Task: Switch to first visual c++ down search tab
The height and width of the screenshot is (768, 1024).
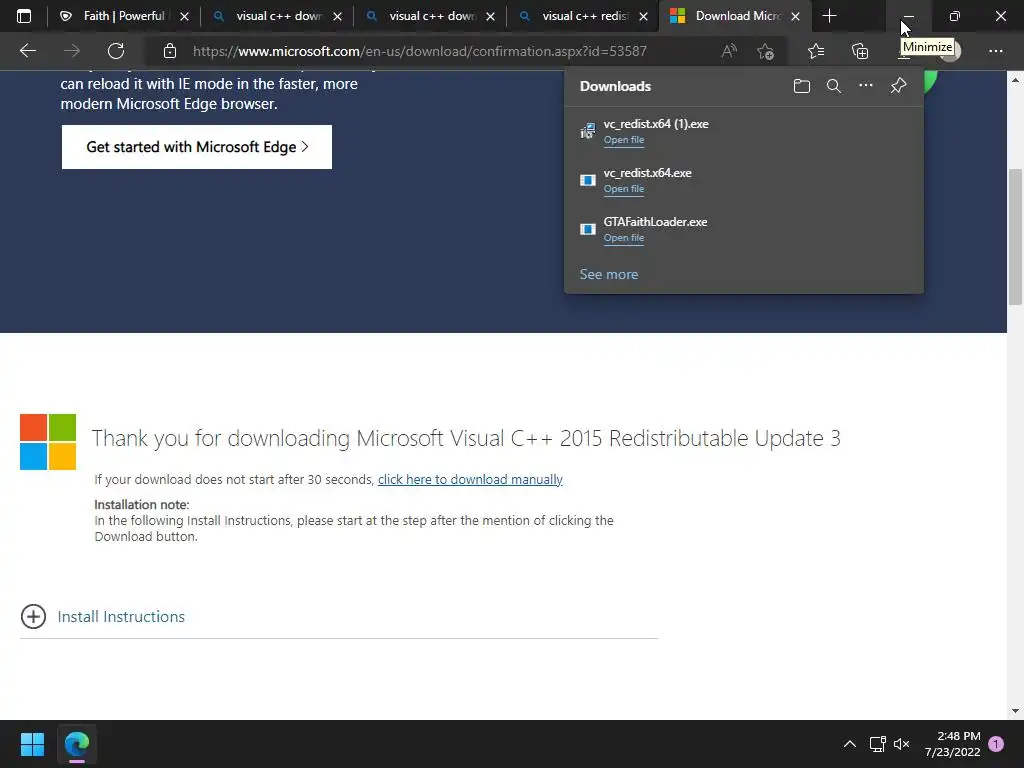Action: [278, 16]
